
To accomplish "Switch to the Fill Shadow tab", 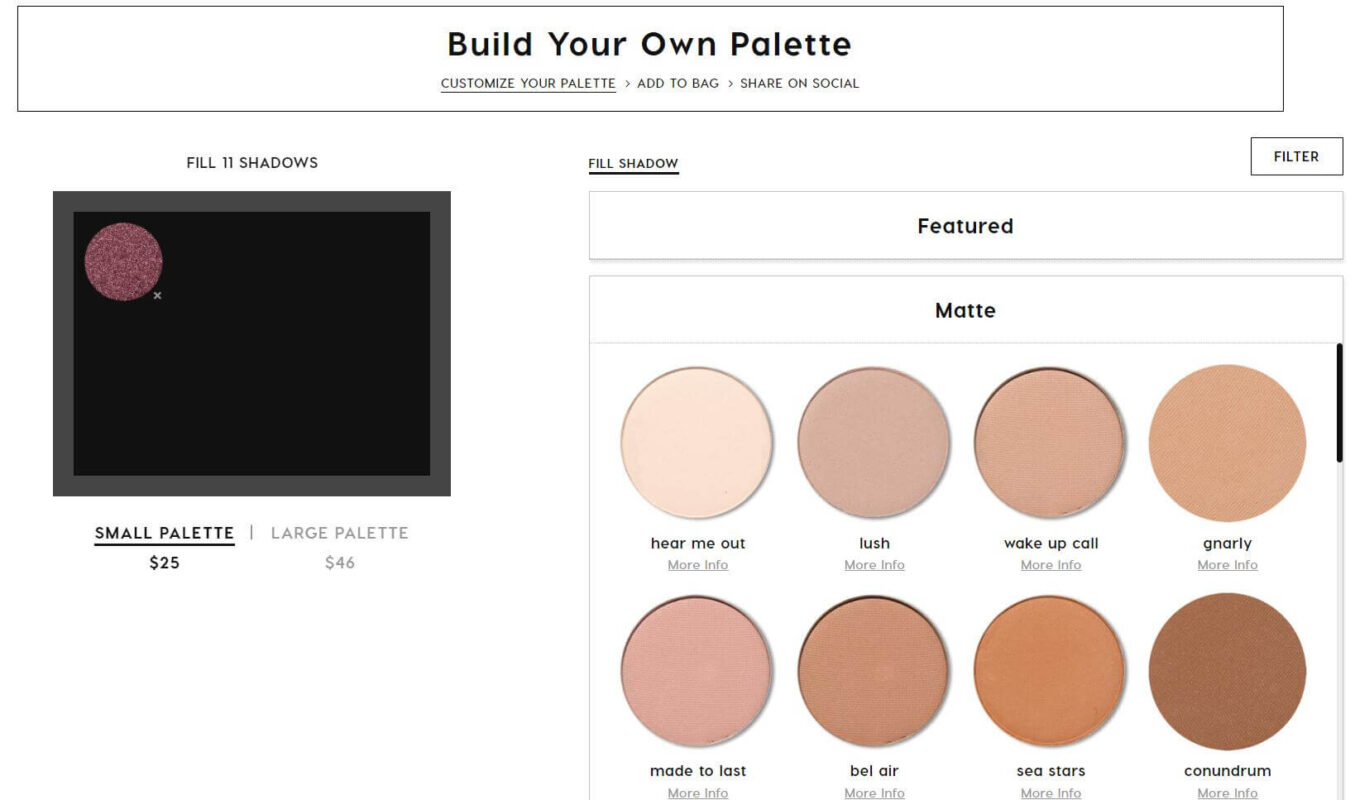I will (x=633, y=164).
